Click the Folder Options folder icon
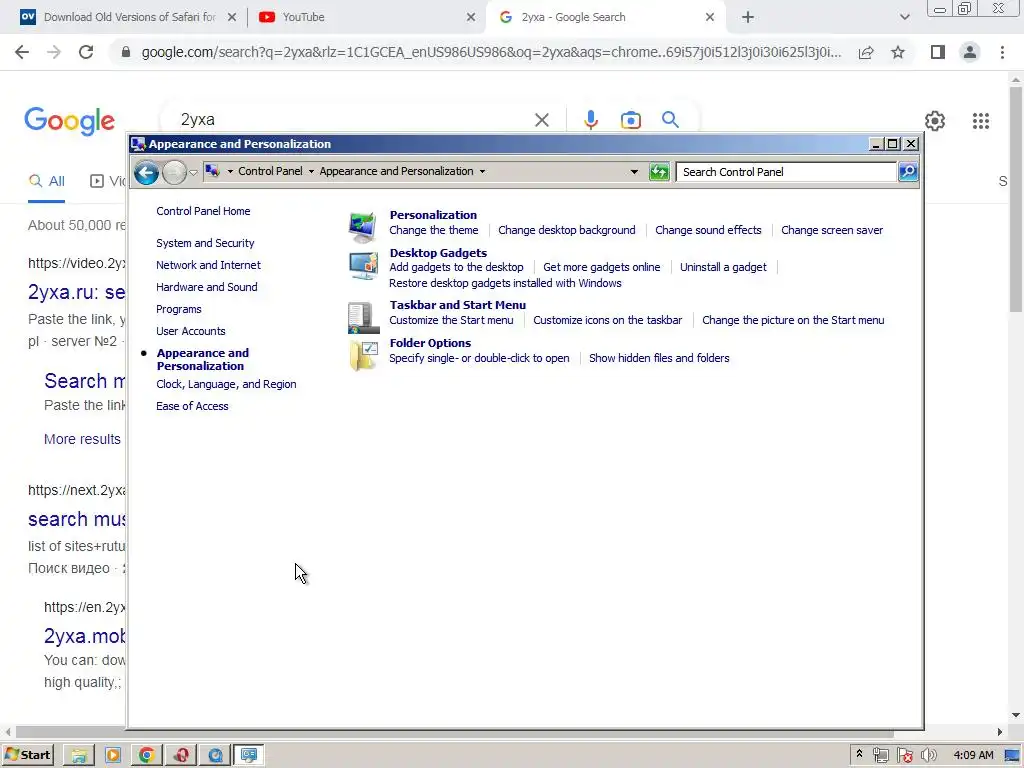1024x768 pixels. click(x=363, y=355)
